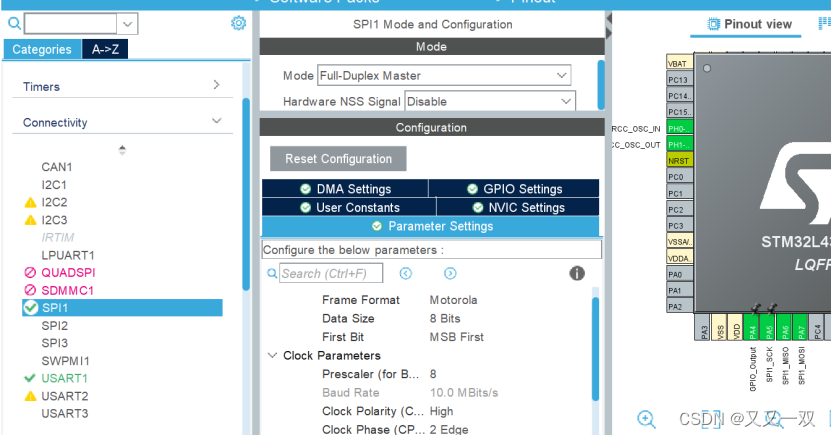The height and width of the screenshot is (436, 831).
Task: Select SPI2 in the peripheral list
Action: (55, 326)
